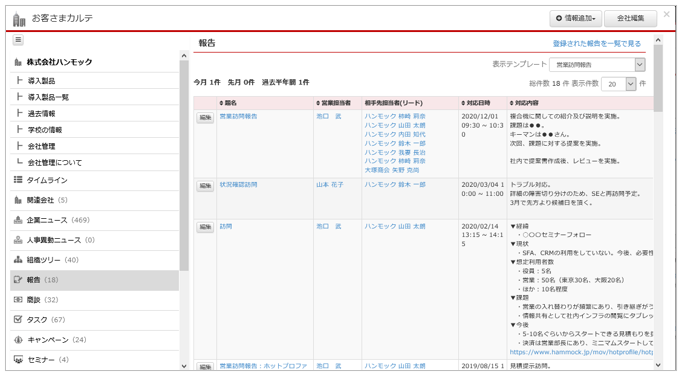
Task: Select 導入製品一覧 in sidebar tree
Action: coord(48,97)
